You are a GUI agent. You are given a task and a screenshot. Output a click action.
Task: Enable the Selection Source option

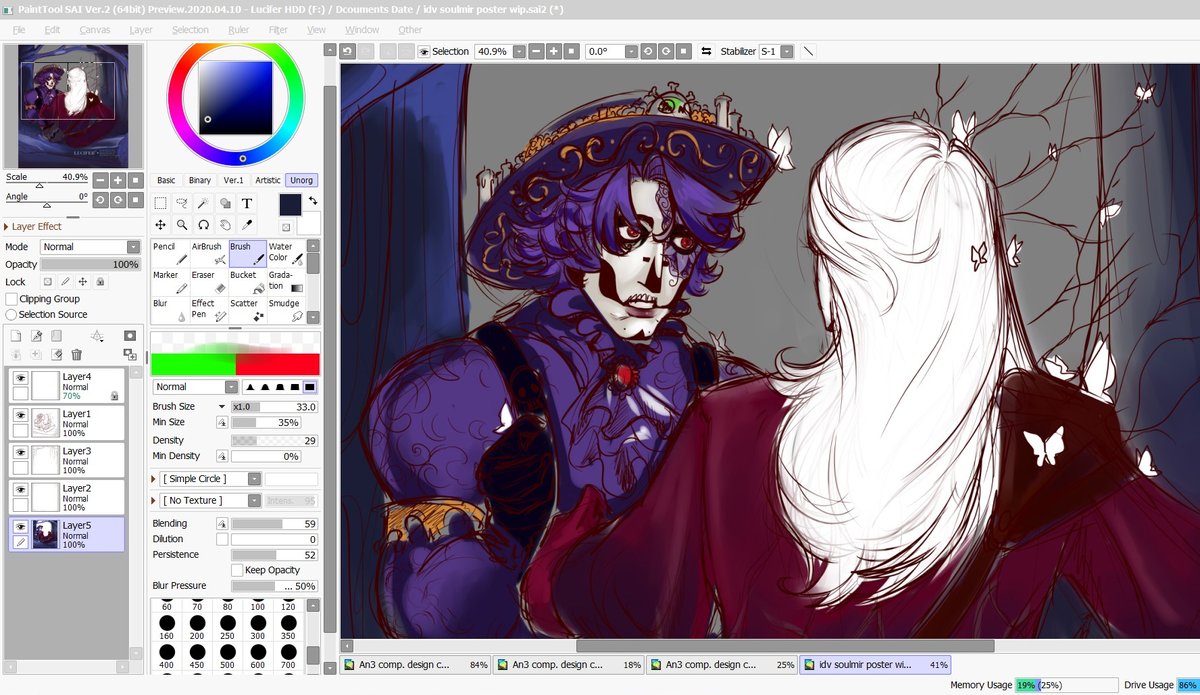pos(11,314)
